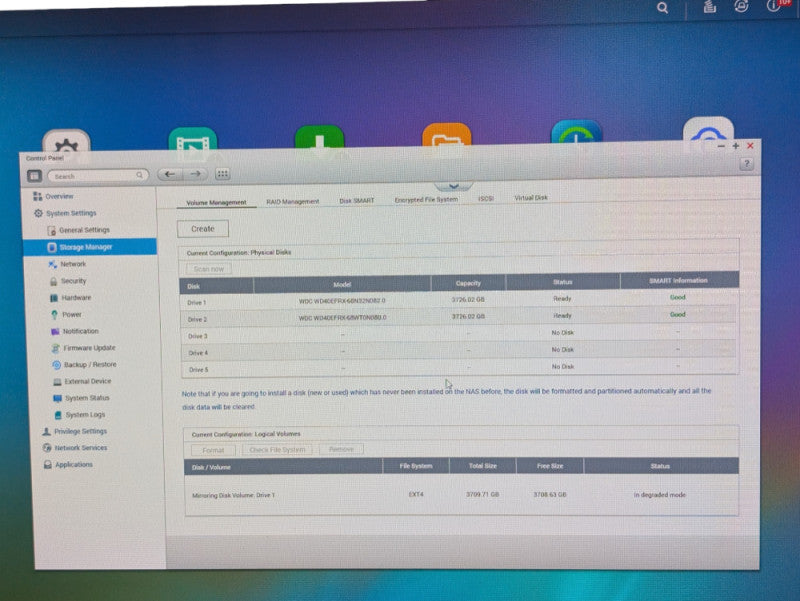The image size is (800, 601).
Task: Click the SMART Information column header
Action: pyautogui.click(x=678, y=280)
